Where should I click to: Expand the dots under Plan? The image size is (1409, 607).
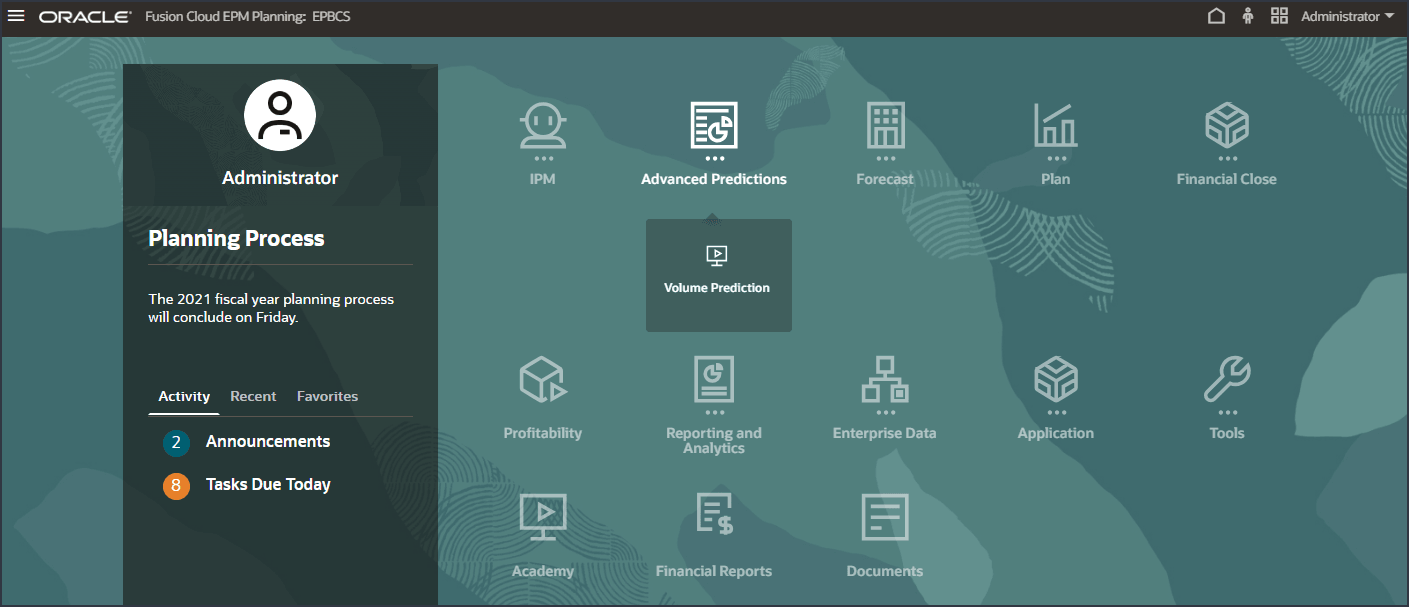1056,158
